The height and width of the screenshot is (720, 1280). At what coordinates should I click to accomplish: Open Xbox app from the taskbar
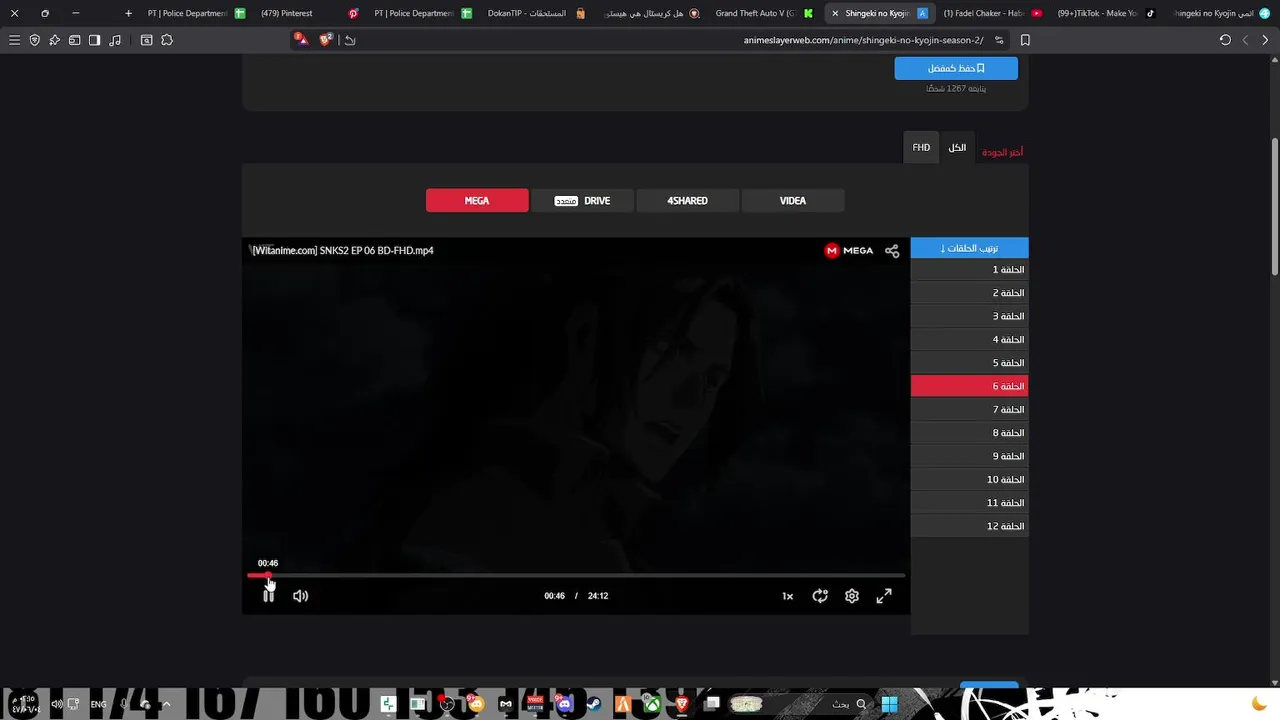coord(652,704)
